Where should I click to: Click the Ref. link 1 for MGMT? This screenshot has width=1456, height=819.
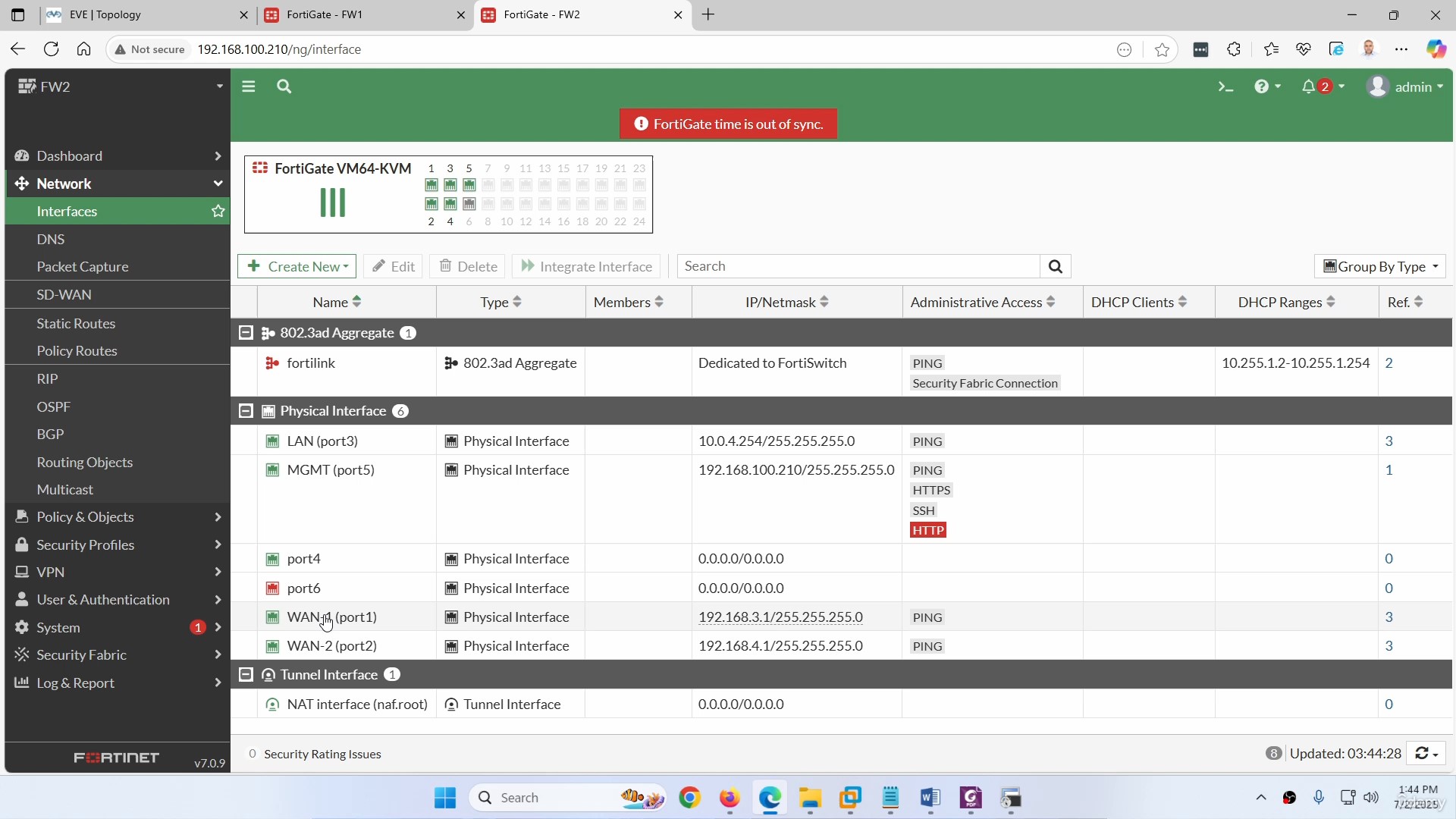click(x=1389, y=469)
